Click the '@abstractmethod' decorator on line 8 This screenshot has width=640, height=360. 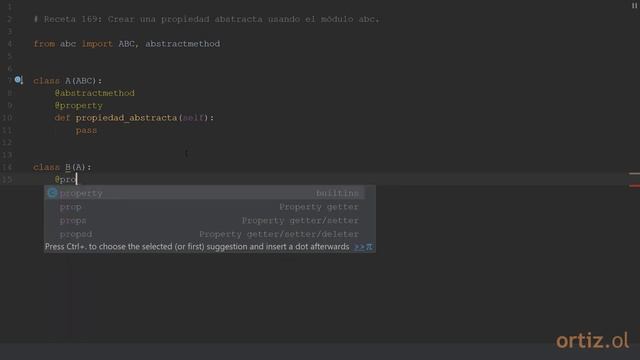[95, 93]
